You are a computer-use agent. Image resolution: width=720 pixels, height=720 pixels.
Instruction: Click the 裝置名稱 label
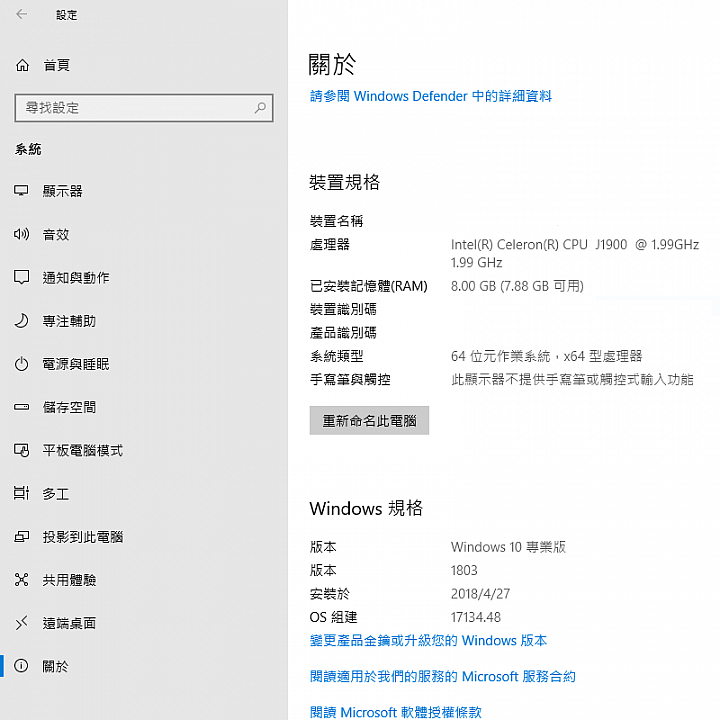click(x=336, y=221)
